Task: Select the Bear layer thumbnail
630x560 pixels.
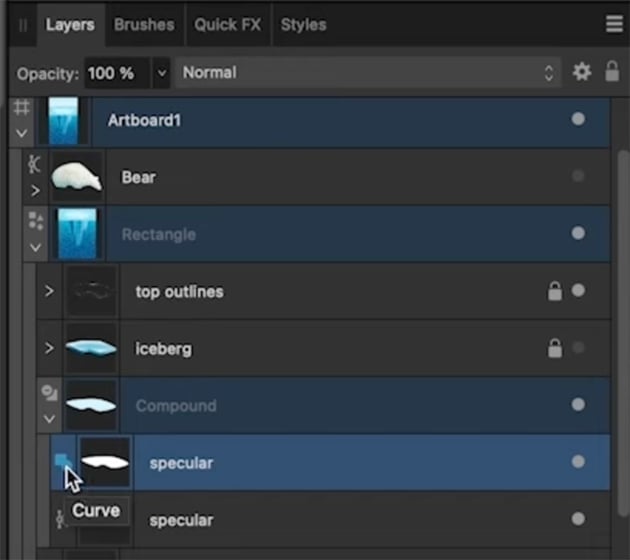Action: coord(77,177)
